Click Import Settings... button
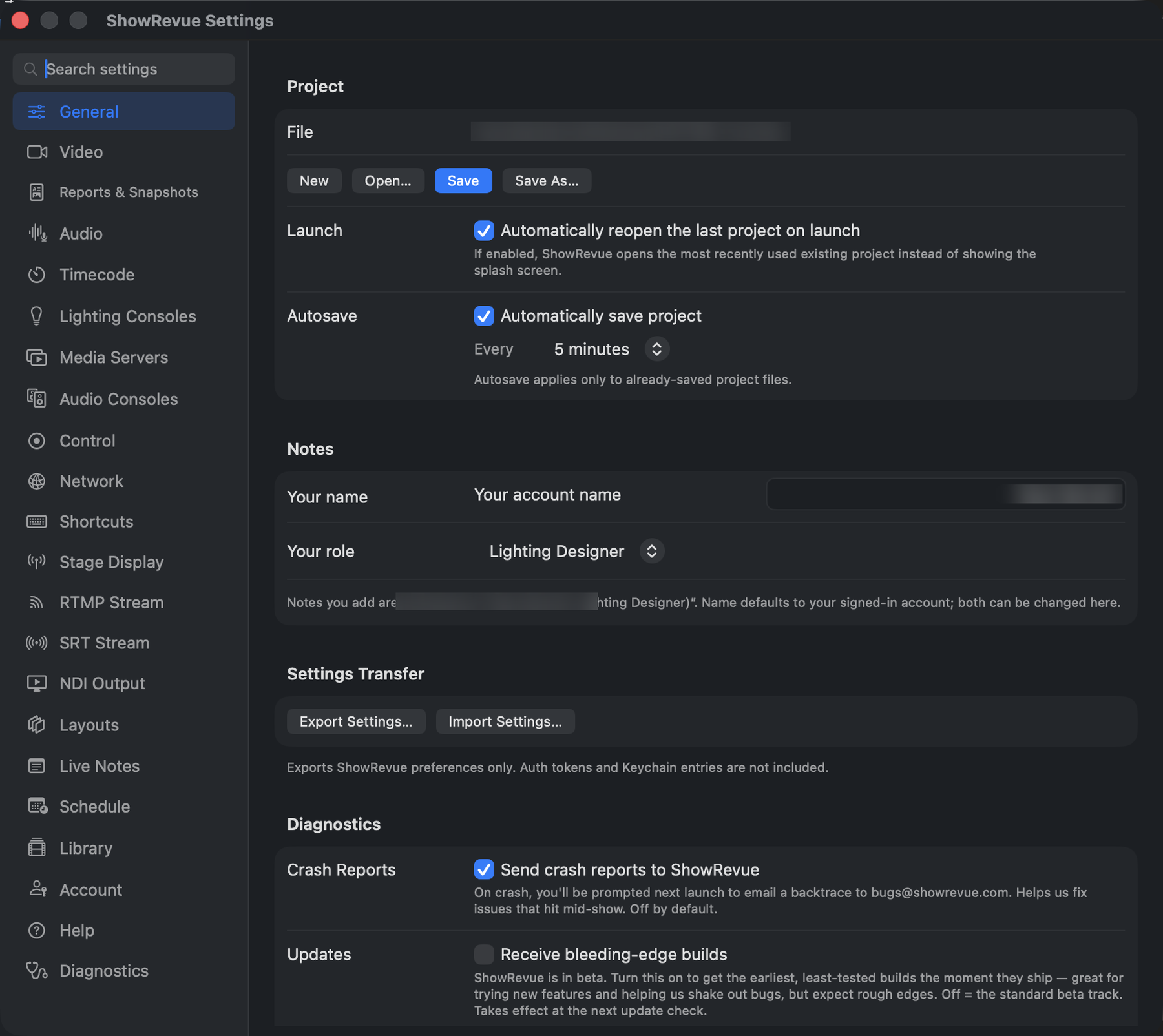1163x1036 pixels. (x=505, y=721)
